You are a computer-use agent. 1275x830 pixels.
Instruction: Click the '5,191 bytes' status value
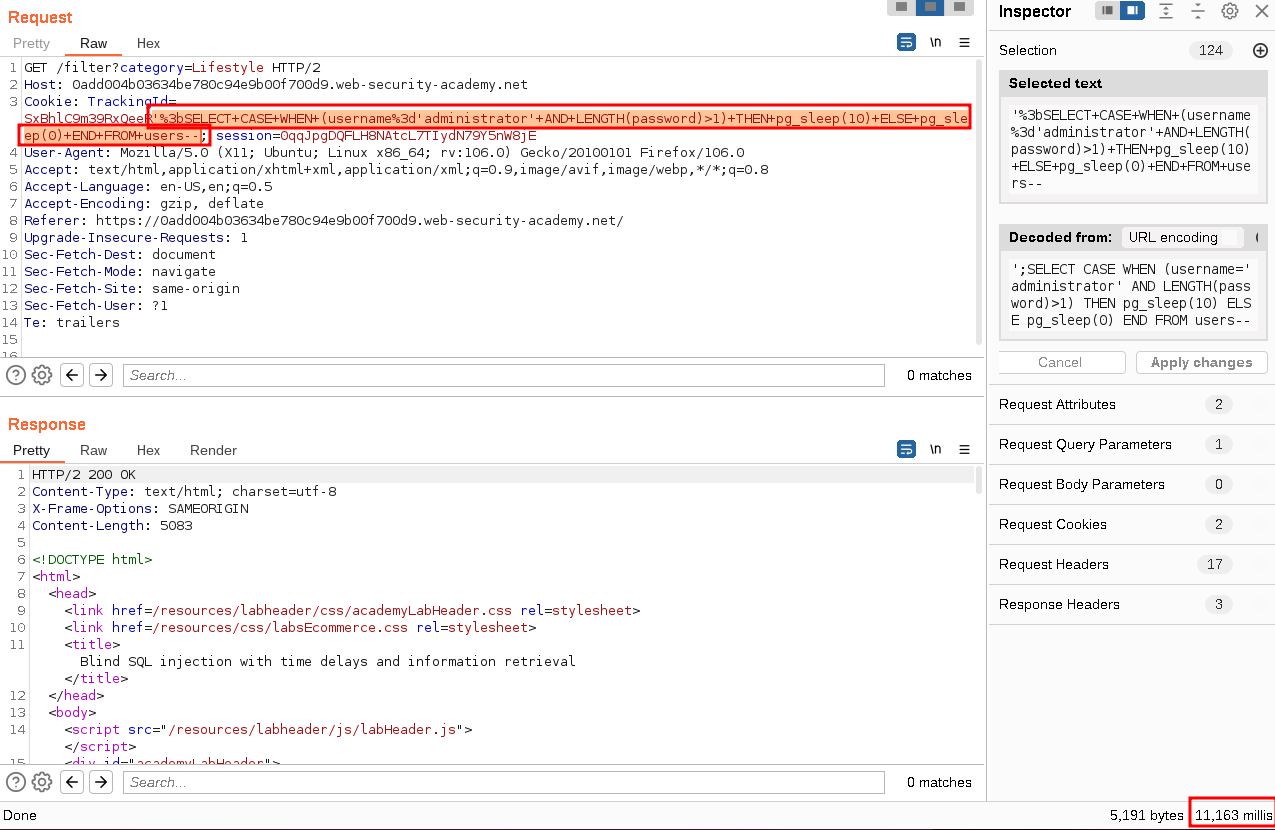pyautogui.click(x=1147, y=815)
